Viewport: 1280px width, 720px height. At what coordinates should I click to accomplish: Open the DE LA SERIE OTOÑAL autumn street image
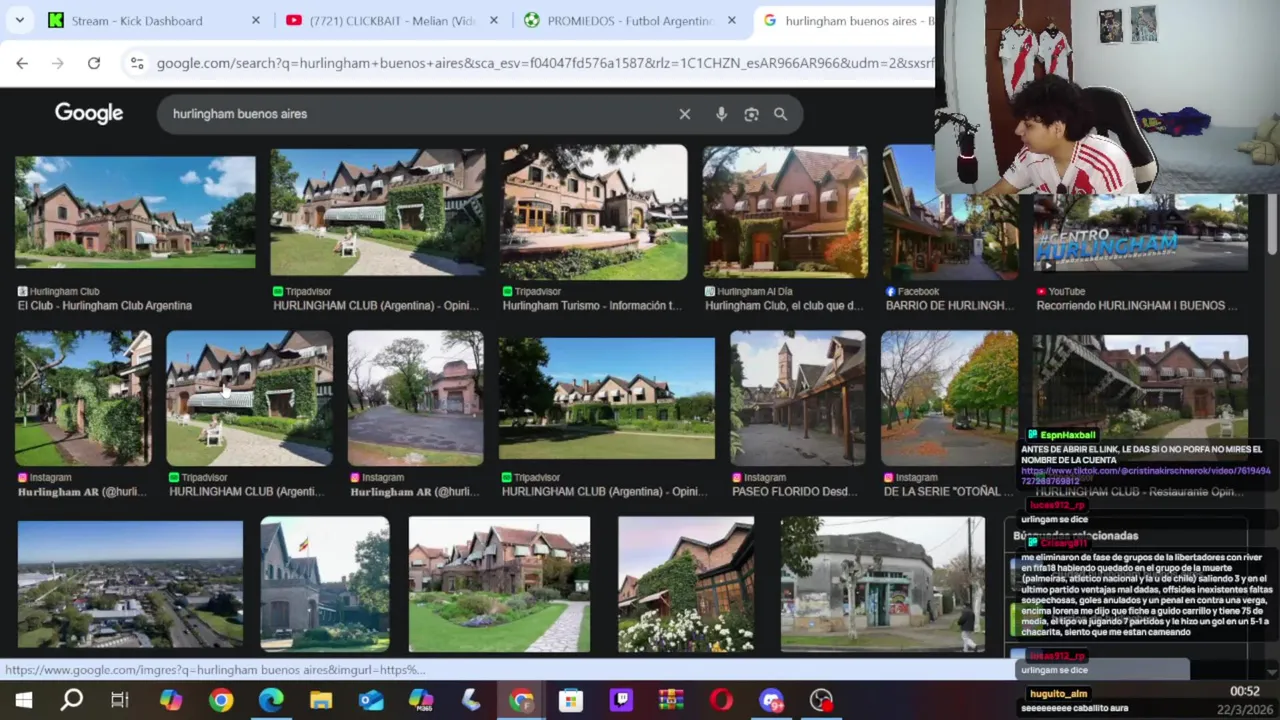(x=949, y=398)
